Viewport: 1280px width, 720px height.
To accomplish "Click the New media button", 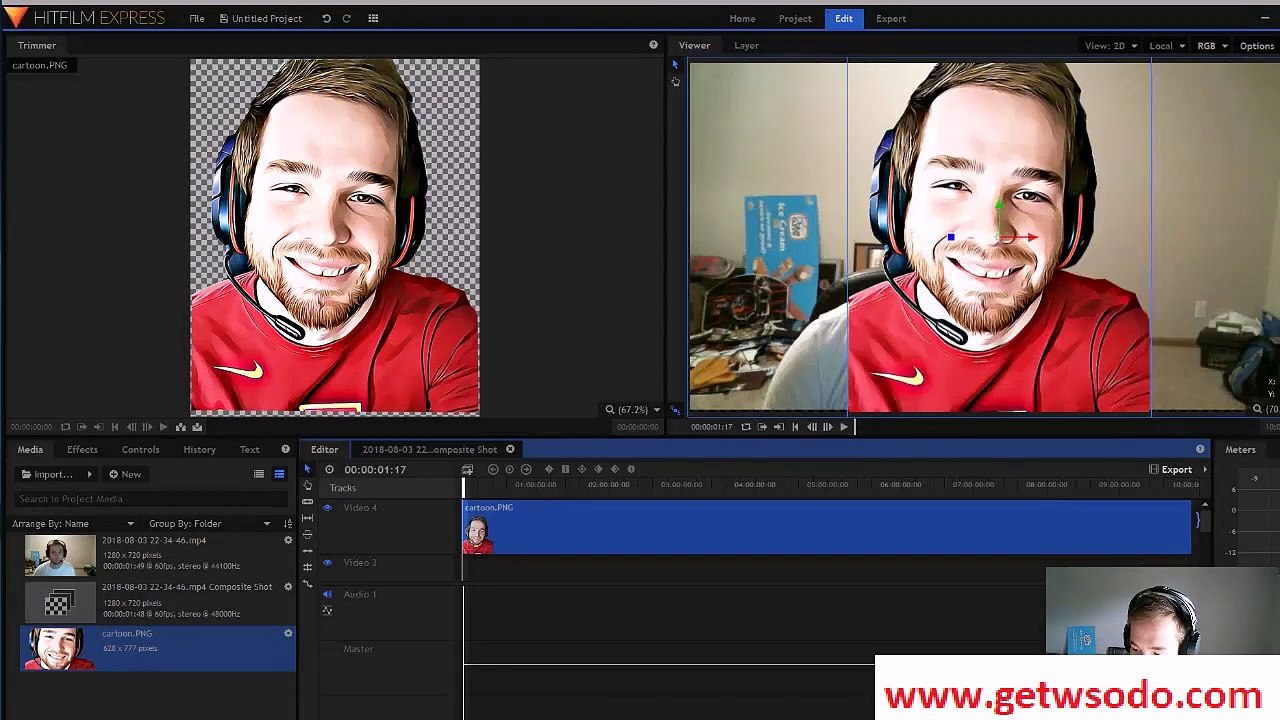I will [x=125, y=474].
